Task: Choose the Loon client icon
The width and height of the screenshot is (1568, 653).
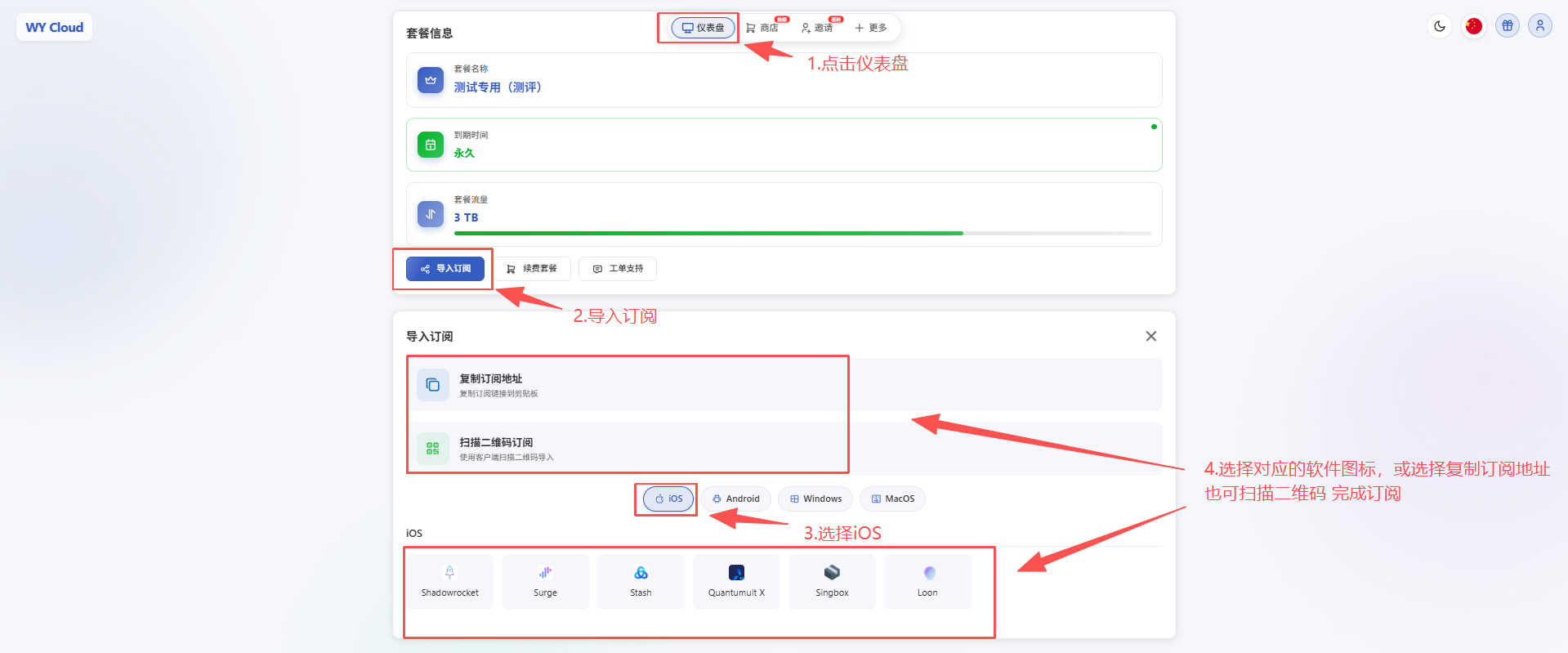Action: [x=927, y=581]
